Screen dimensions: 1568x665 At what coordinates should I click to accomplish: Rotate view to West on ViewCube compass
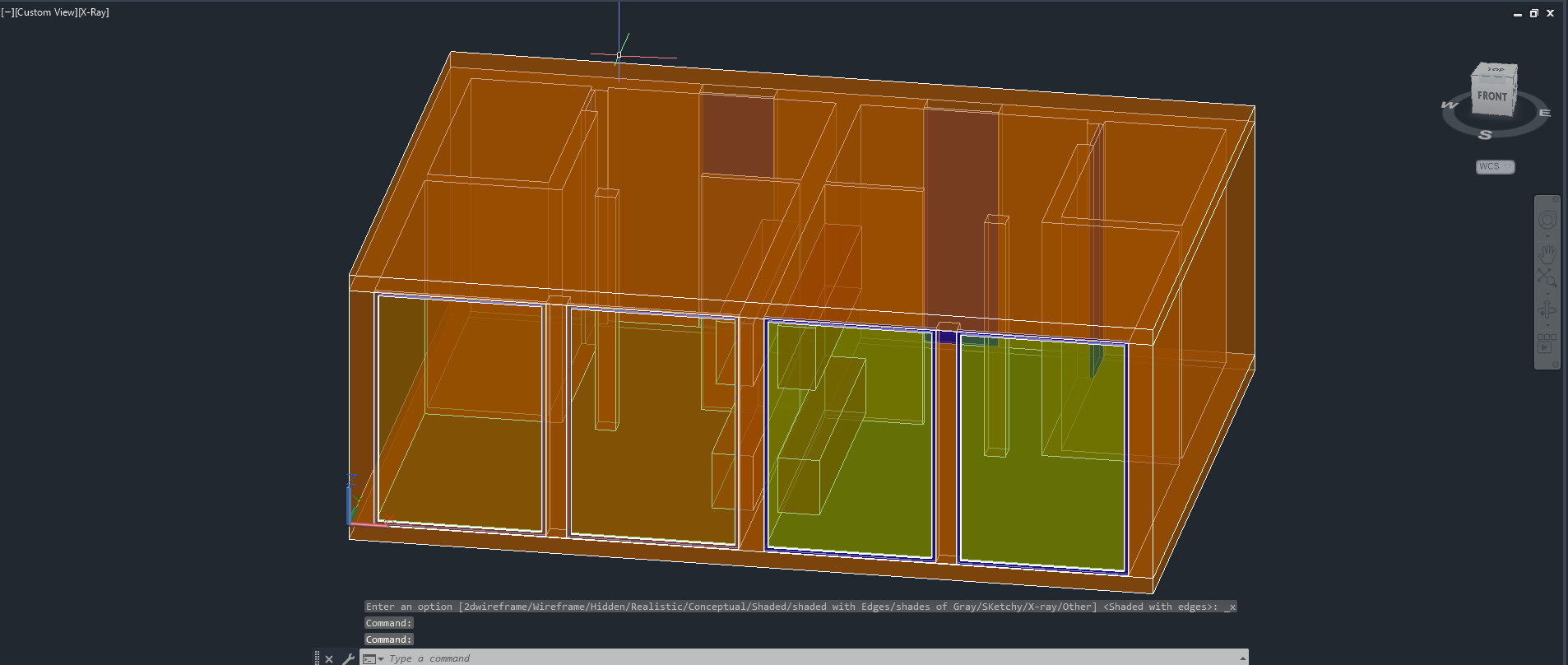[x=1450, y=105]
